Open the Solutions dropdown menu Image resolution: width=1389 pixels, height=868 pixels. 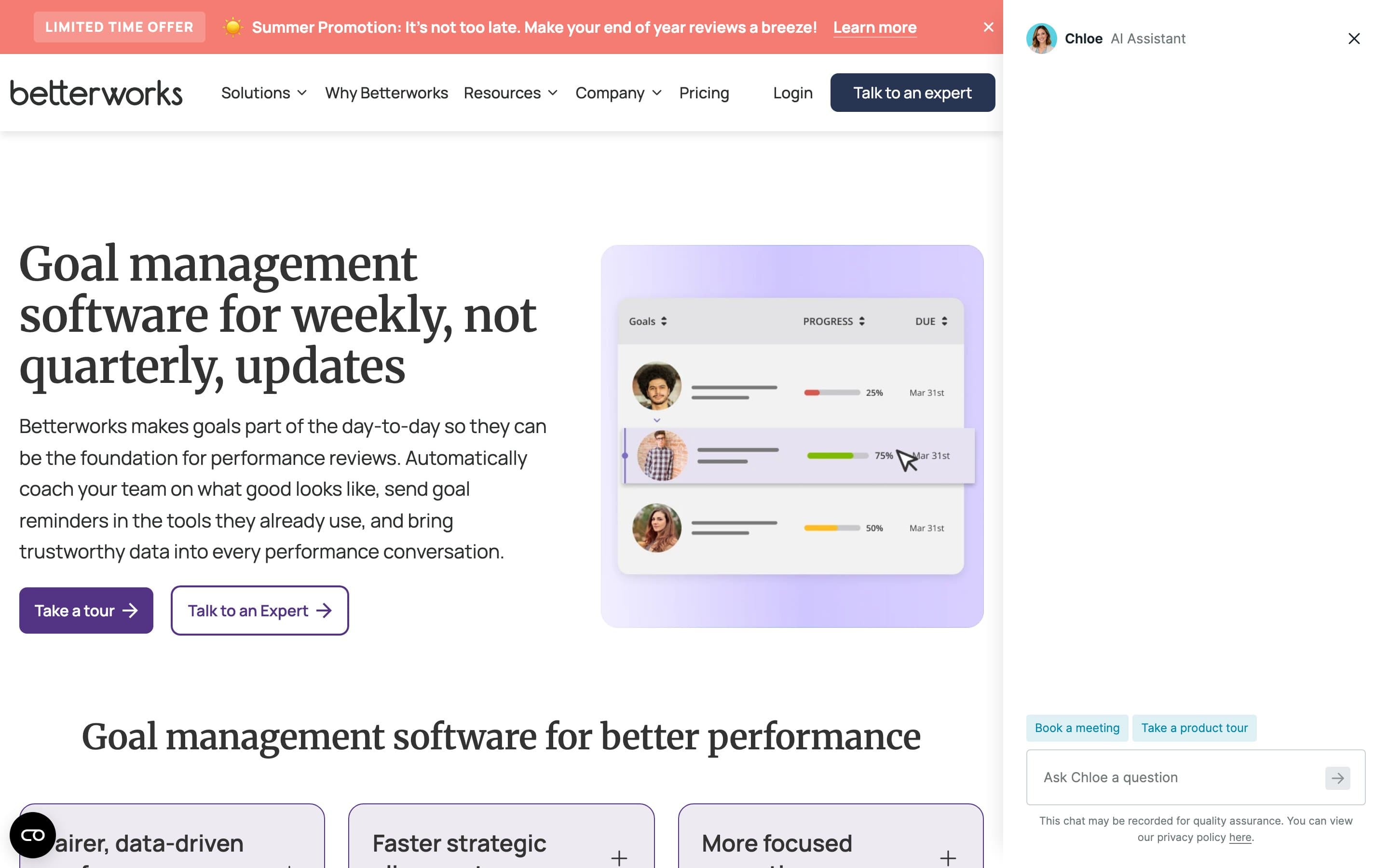pos(264,93)
